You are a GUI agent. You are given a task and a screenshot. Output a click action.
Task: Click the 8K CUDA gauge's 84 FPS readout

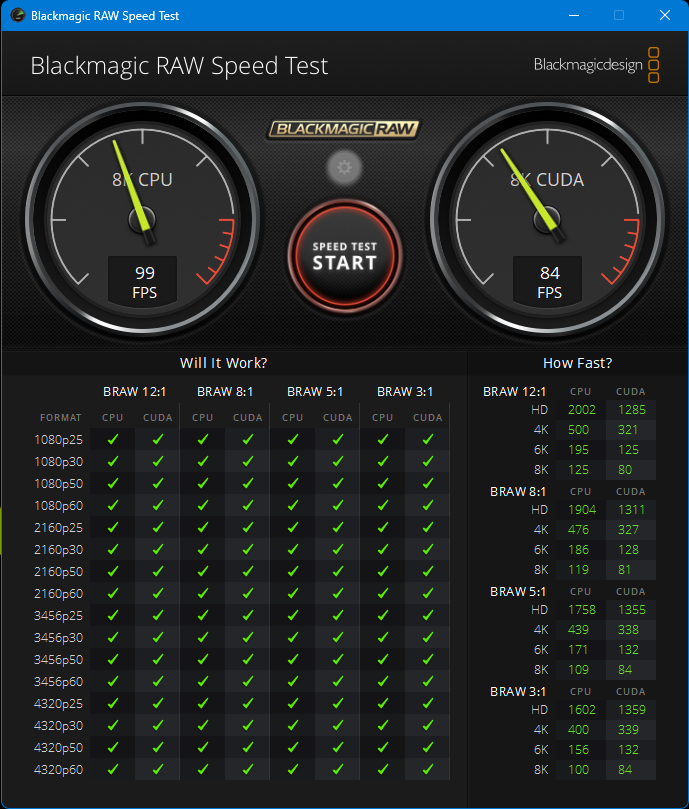pos(548,281)
